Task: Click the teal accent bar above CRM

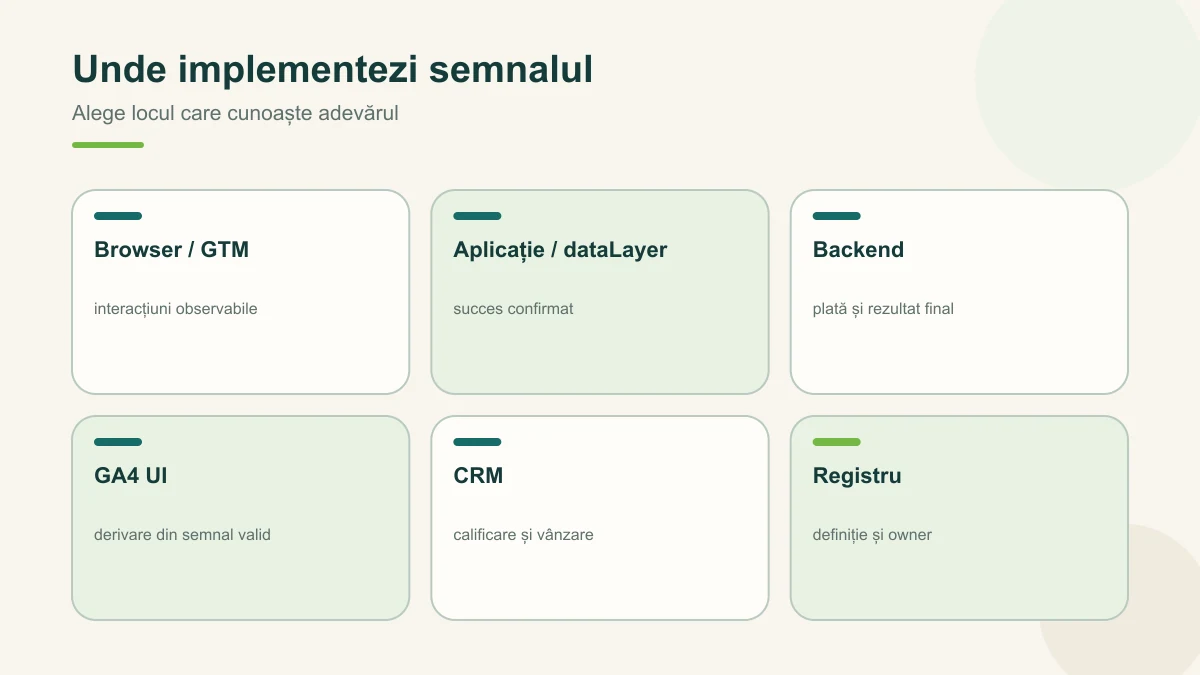Action: [477, 442]
